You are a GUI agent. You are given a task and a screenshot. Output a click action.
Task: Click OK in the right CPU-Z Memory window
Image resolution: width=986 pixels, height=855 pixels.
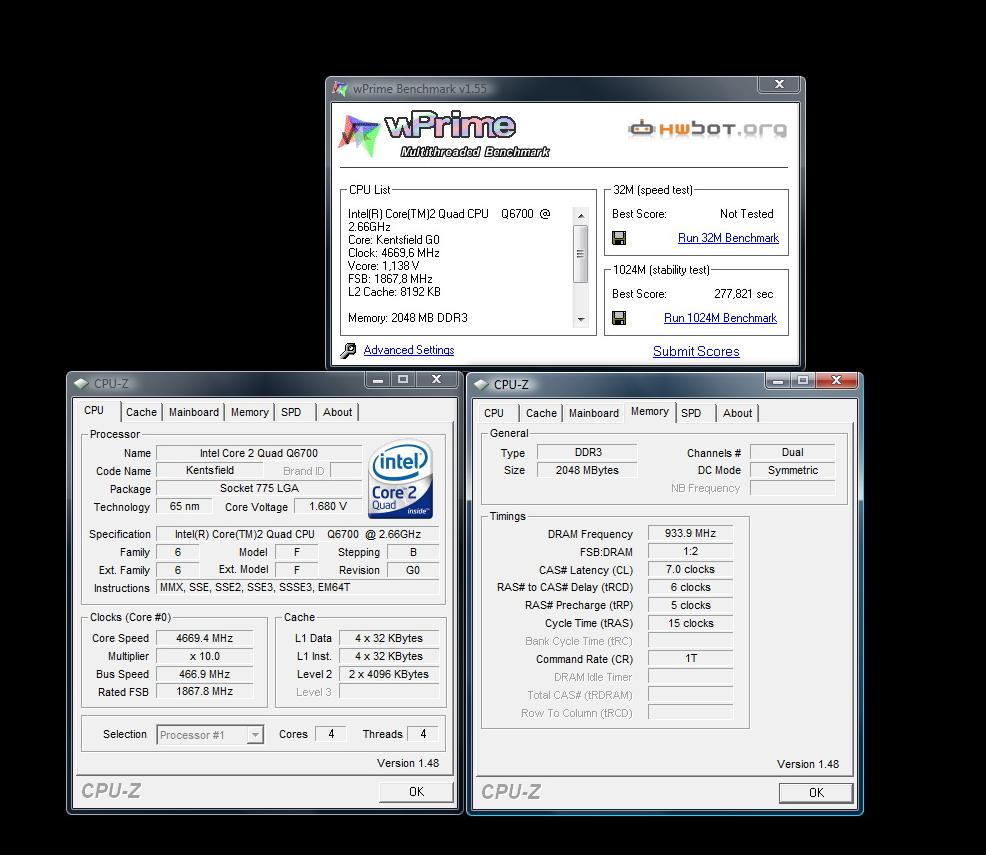click(x=816, y=793)
